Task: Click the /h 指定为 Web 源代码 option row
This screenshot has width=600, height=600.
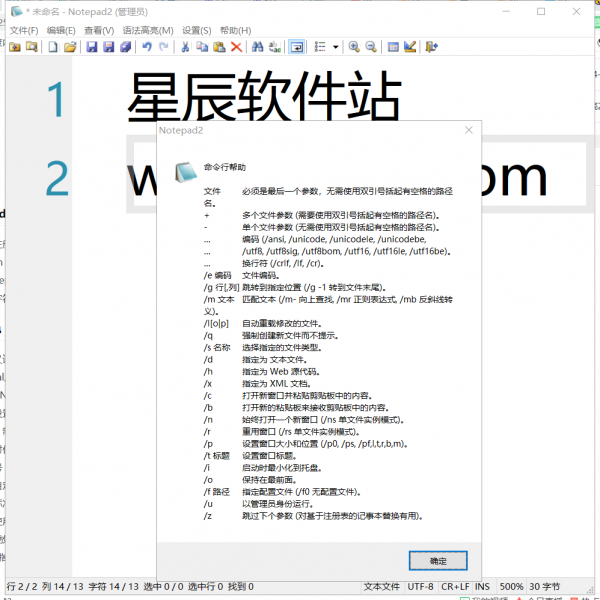Action: 262,372
